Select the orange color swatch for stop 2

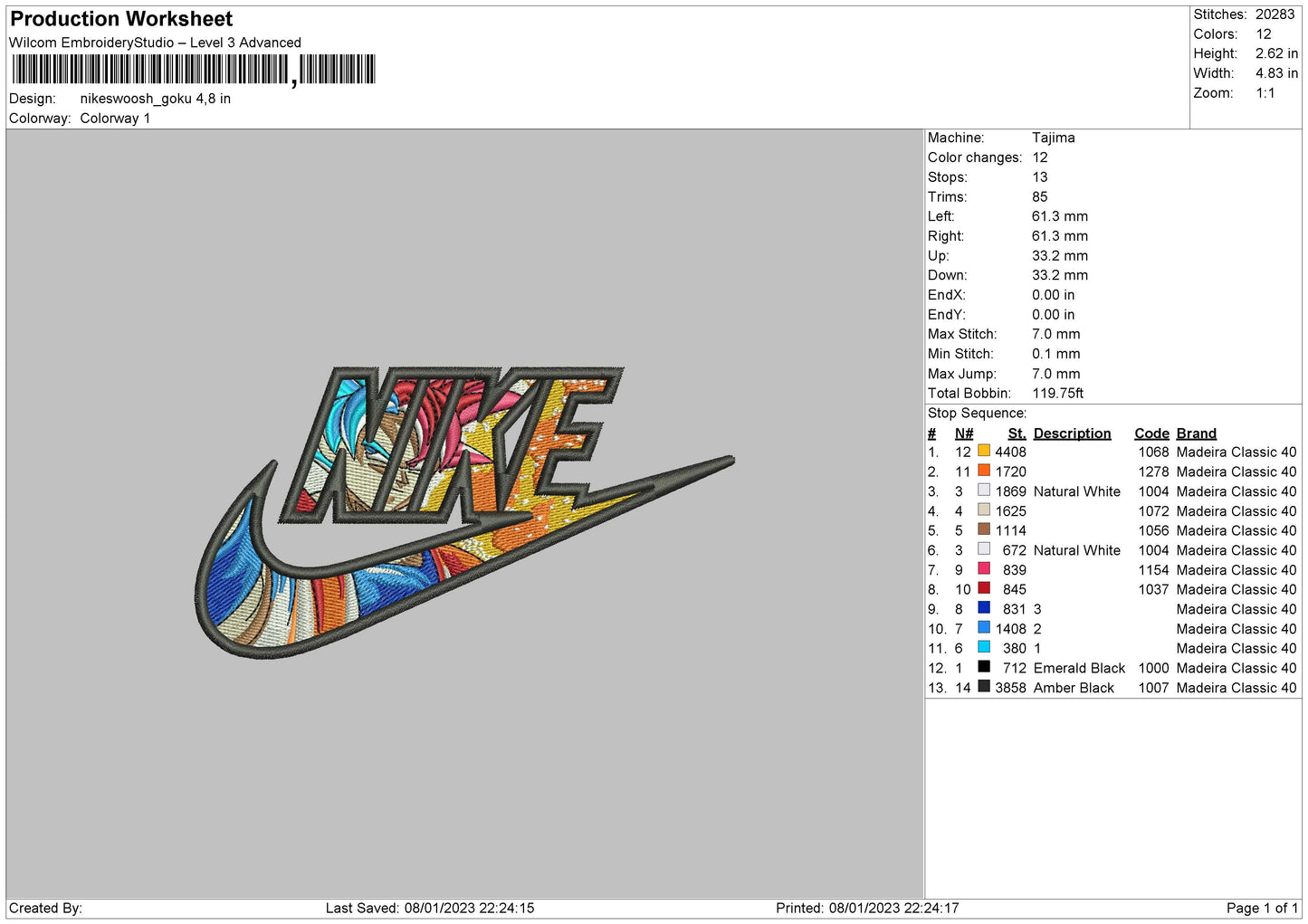984,471
